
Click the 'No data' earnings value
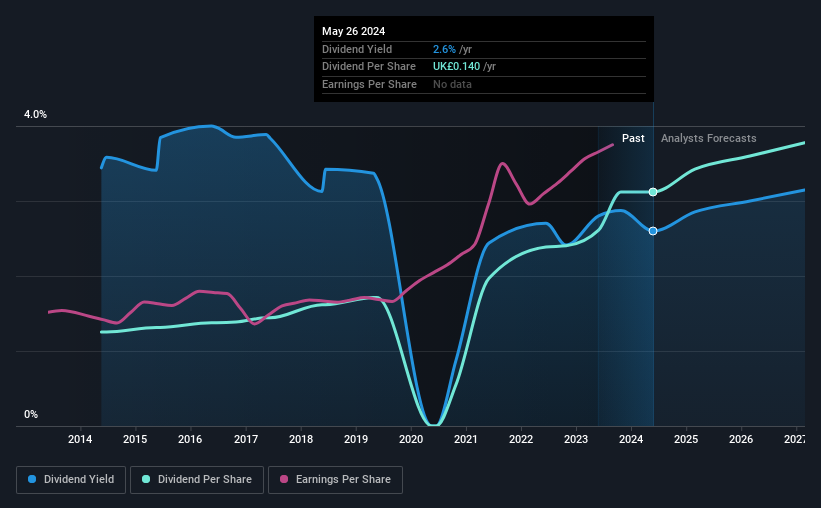(452, 84)
